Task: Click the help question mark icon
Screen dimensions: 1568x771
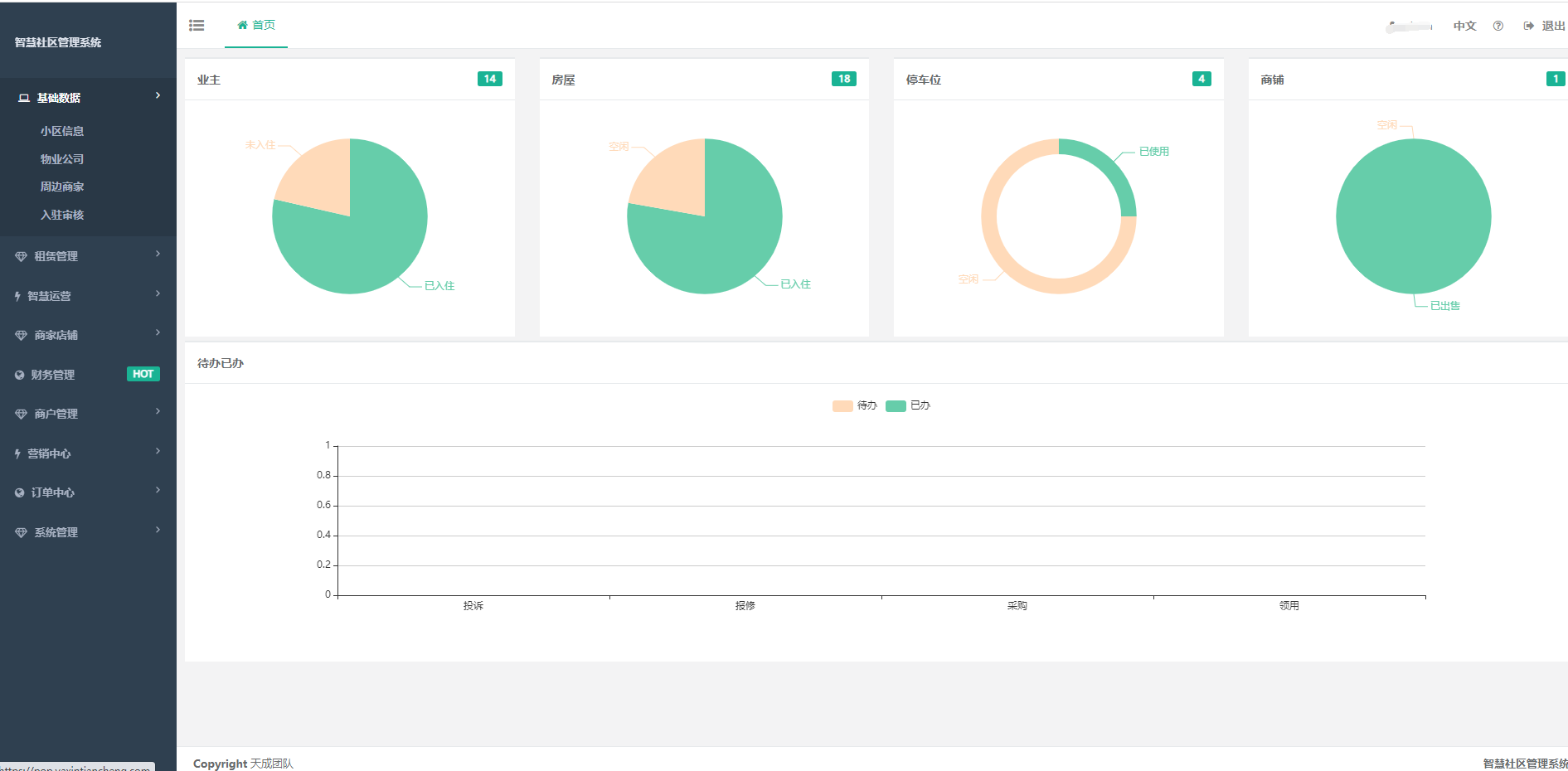Action: tap(1498, 26)
